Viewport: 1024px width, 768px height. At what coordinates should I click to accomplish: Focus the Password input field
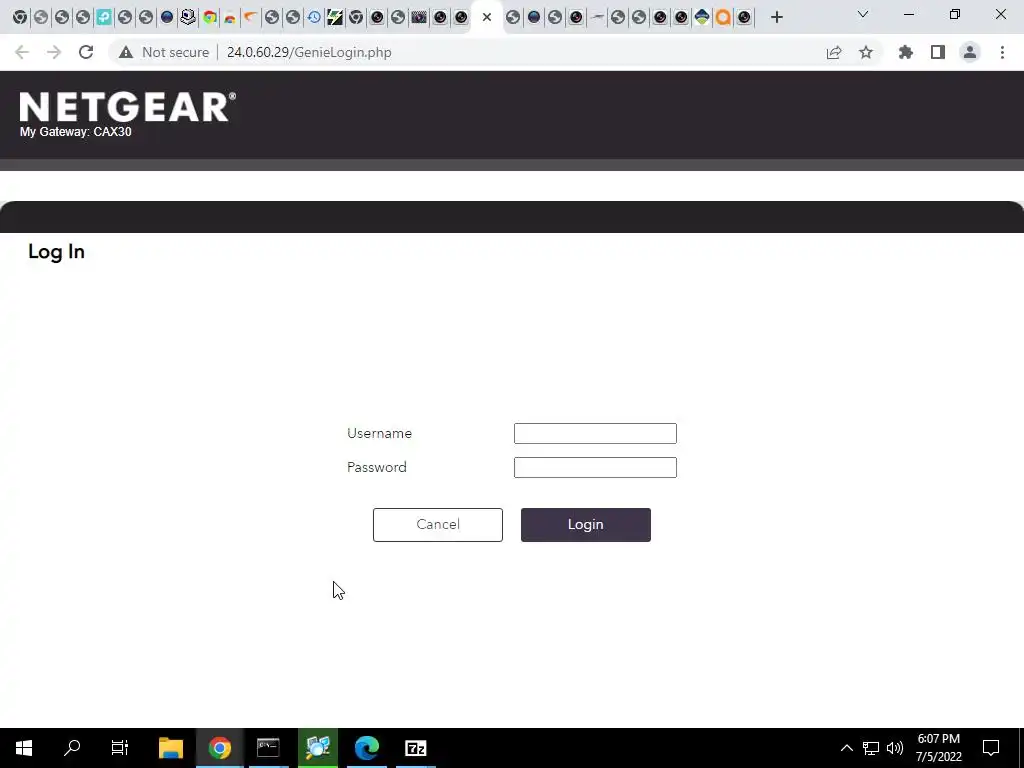[x=595, y=468]
